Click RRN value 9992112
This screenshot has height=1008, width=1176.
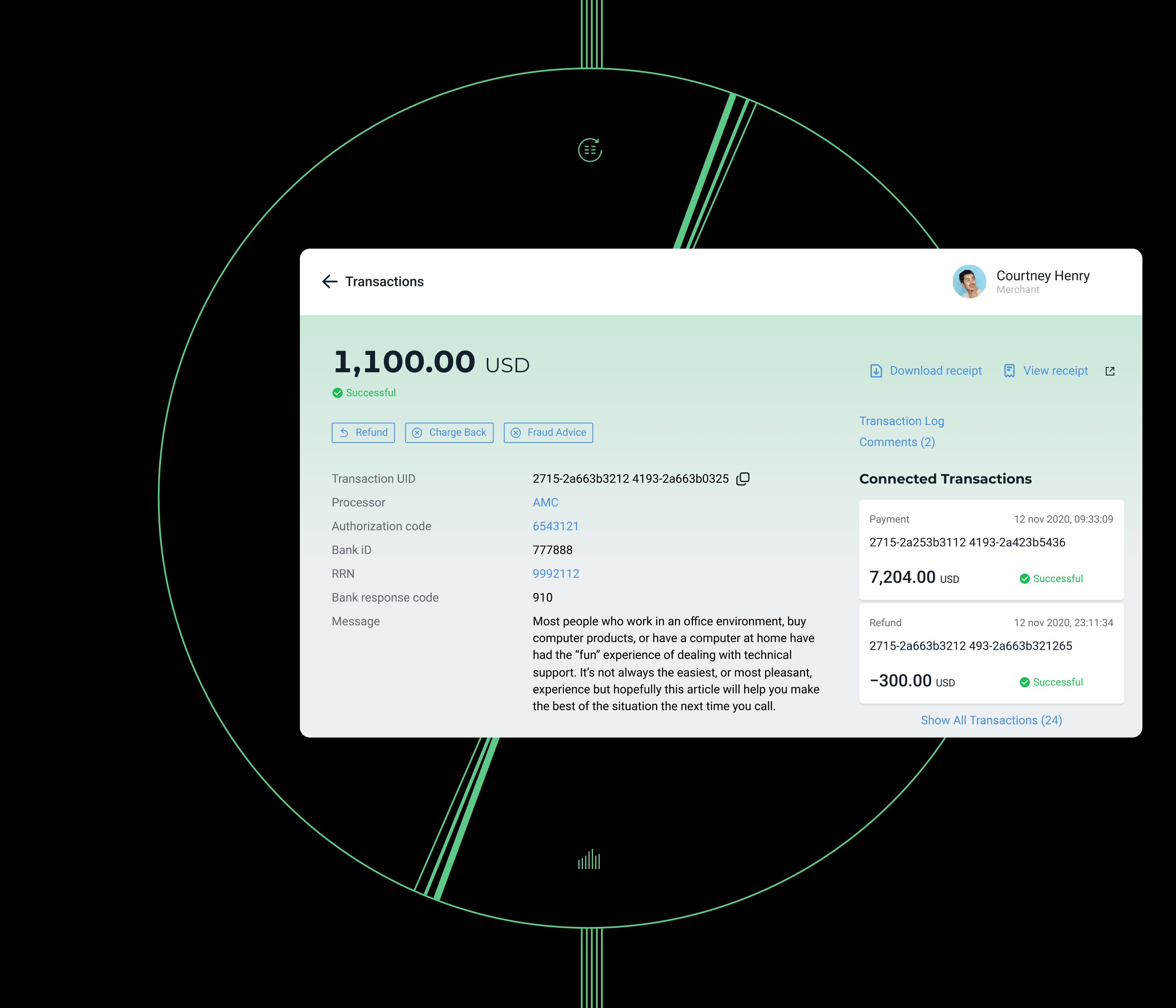point(556,574)
